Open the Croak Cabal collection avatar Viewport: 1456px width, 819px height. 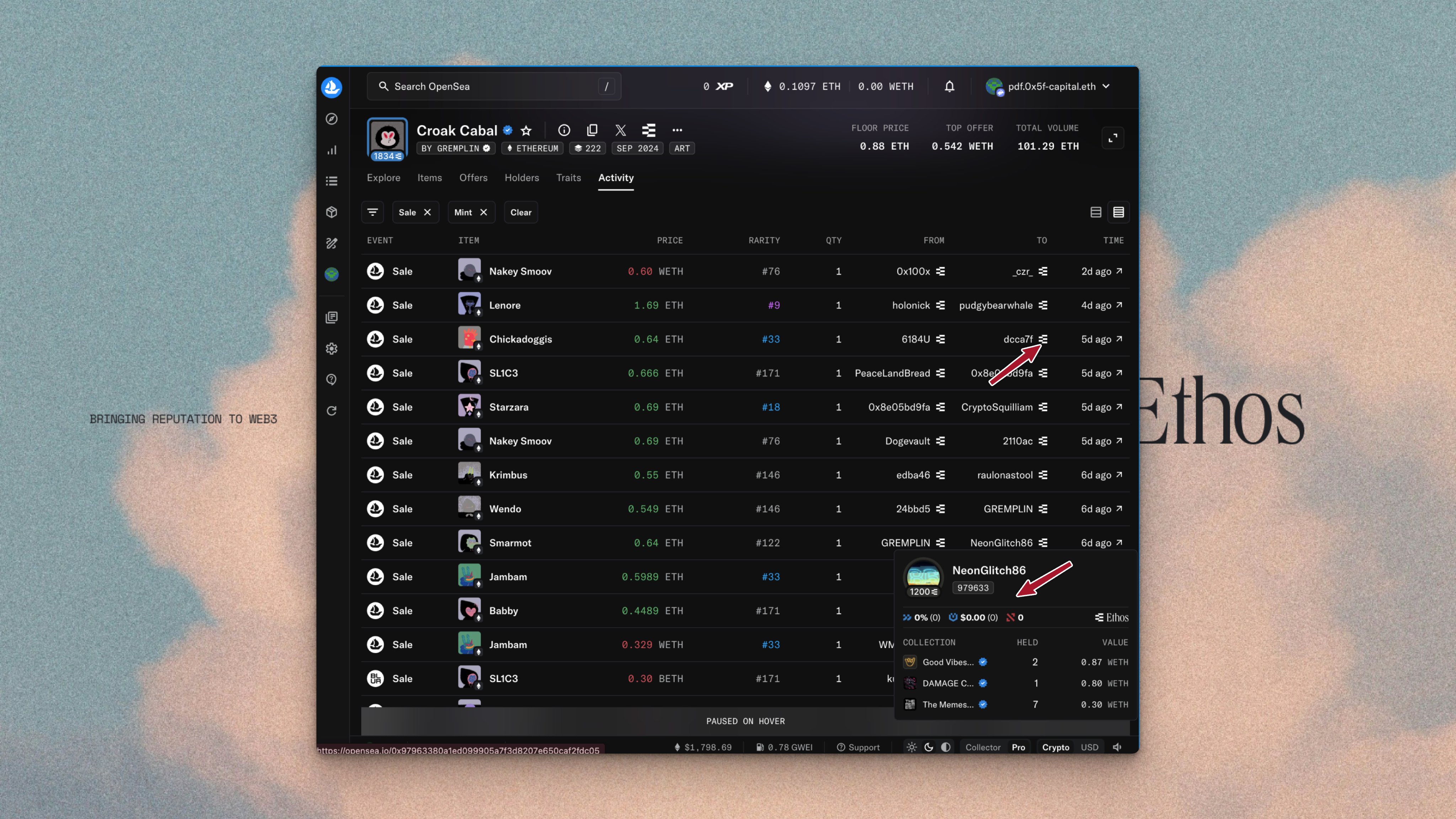(387, 139)
